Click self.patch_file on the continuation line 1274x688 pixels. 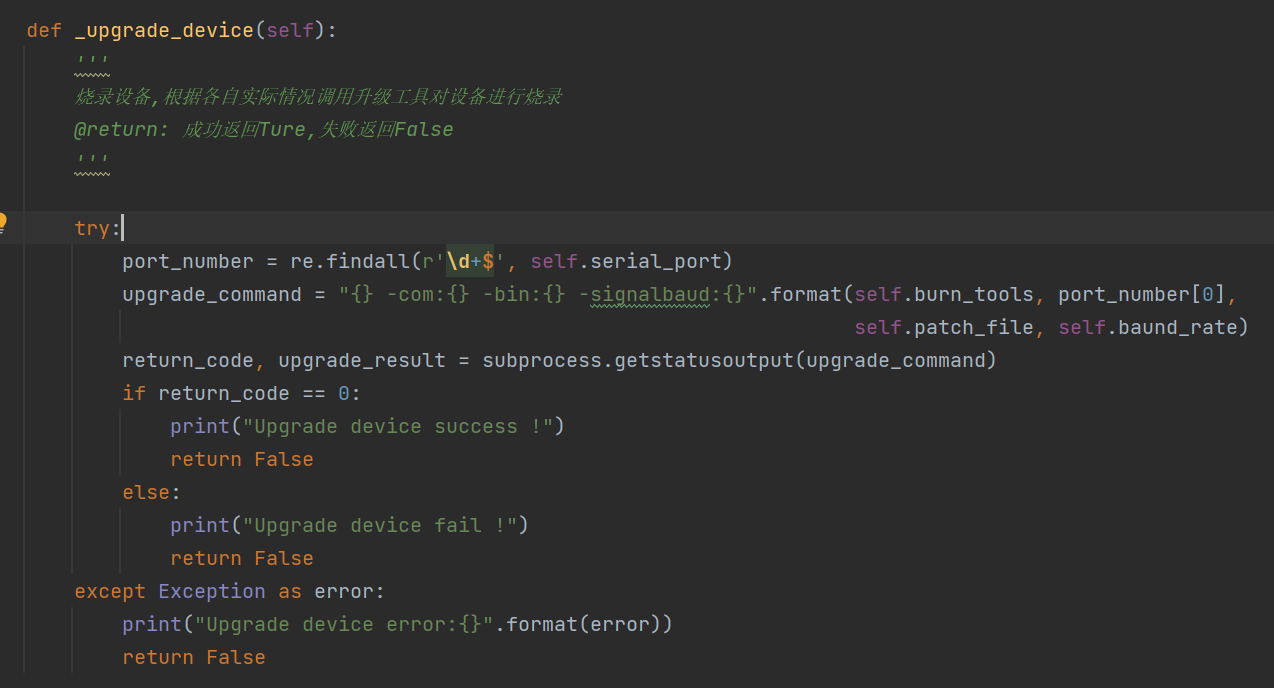(944, 327)
